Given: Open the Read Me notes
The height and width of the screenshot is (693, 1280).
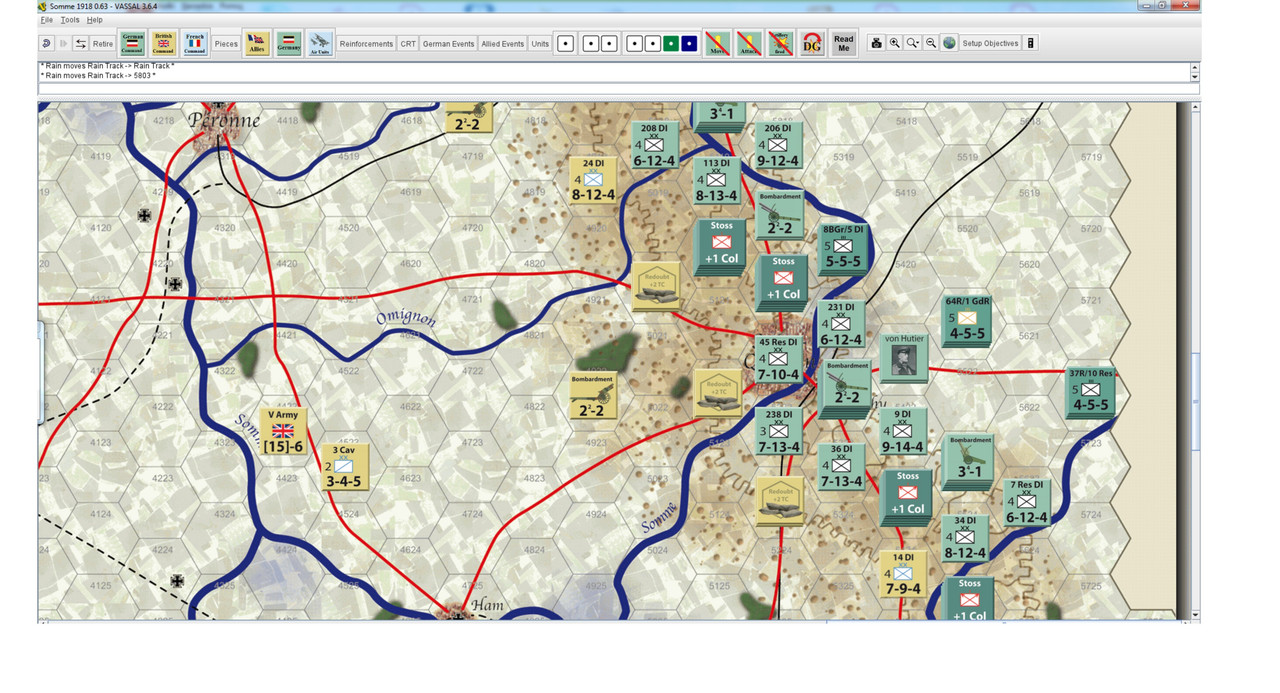Looking at the screenshot, I should (x=844, y=43).
